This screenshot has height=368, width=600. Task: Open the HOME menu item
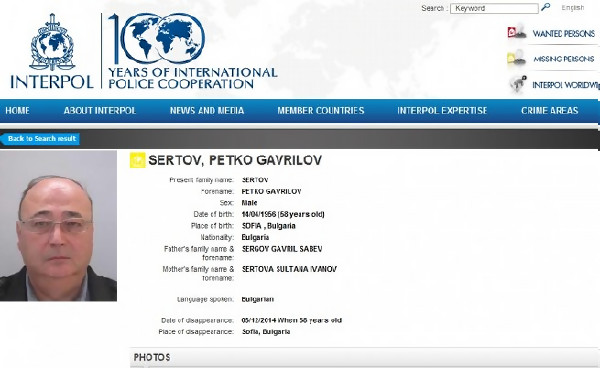coord(17,111)
